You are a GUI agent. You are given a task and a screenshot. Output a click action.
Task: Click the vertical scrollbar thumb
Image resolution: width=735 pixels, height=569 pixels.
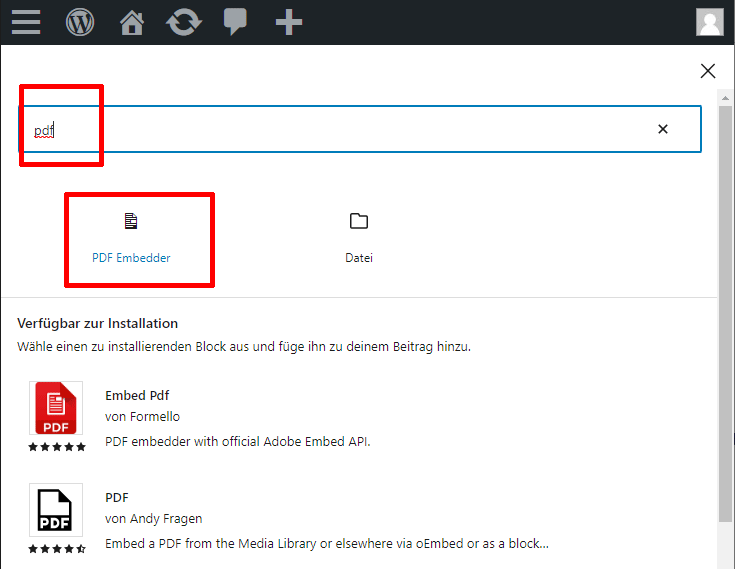[x=725, y=313]
